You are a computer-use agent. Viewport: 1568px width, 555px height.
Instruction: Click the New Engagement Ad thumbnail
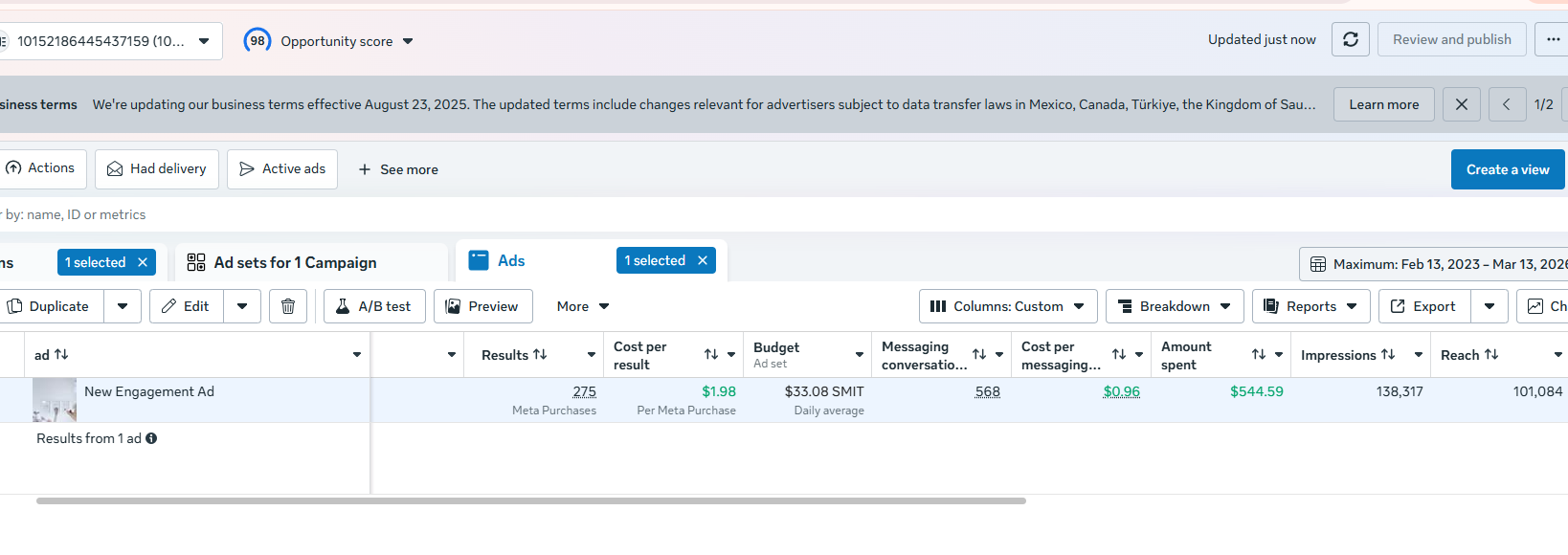coord(55,399)
